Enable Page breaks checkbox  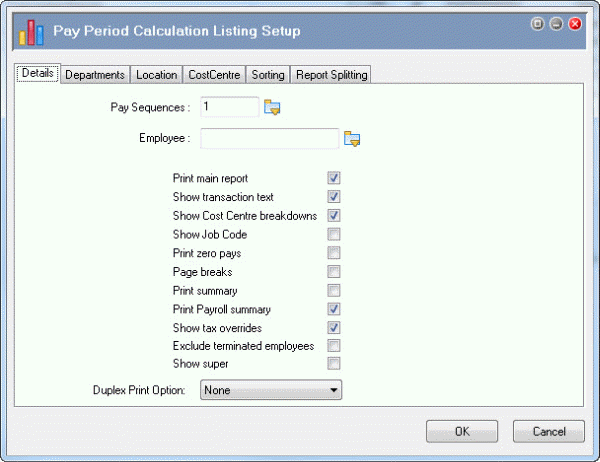click(x=334, y=272)
